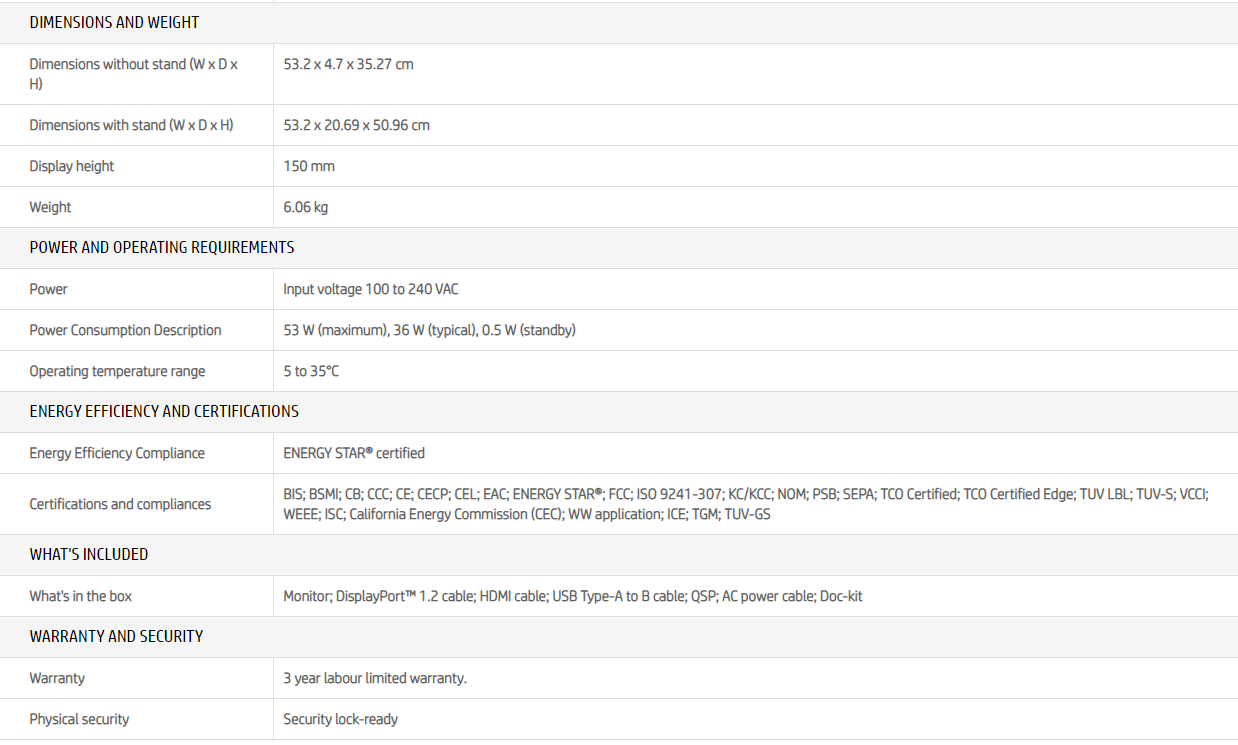Click the What's in the box contents list
1238x745 pixels.
pyautogui.click(x=572, y=596)
